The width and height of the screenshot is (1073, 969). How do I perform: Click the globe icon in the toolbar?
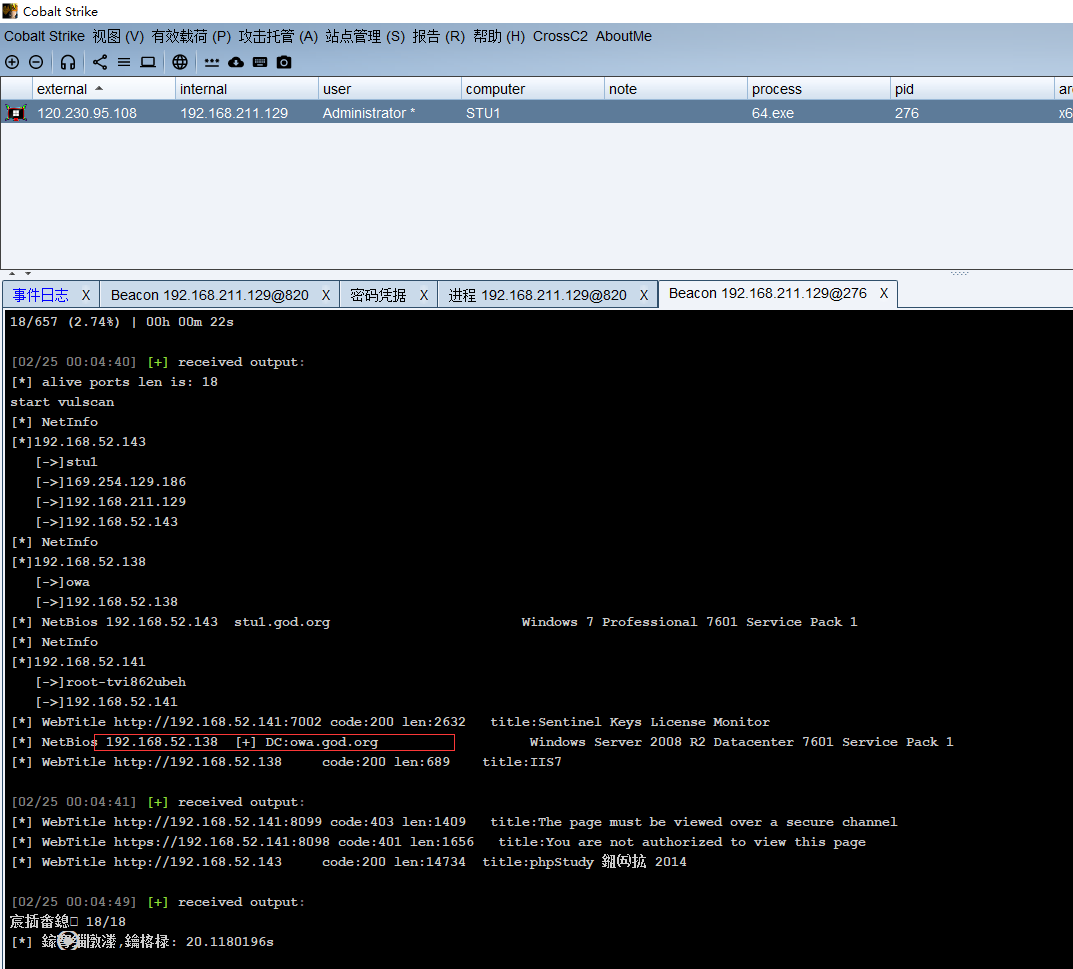tap(180, 62)
